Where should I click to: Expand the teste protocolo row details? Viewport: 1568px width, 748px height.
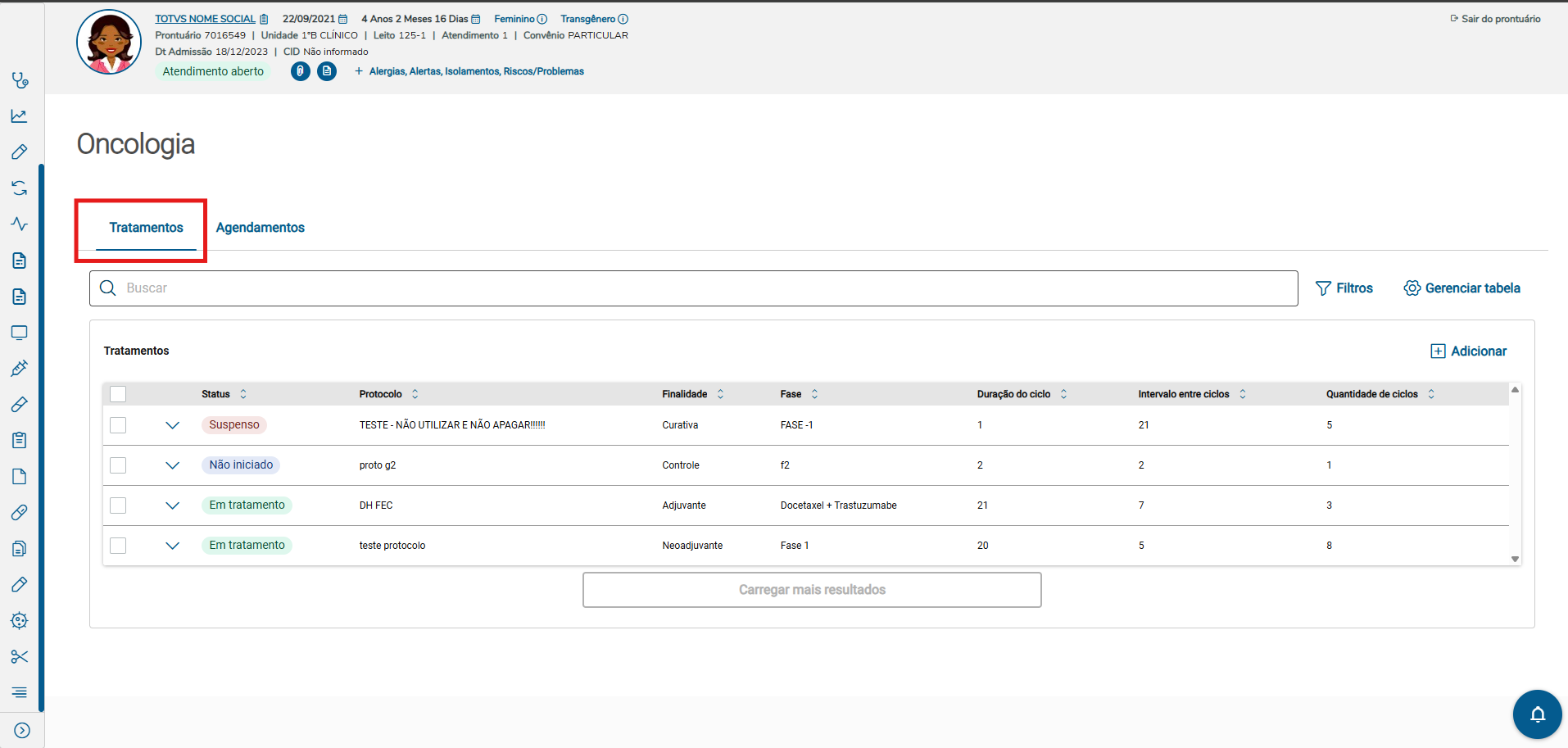coord(172,546)
